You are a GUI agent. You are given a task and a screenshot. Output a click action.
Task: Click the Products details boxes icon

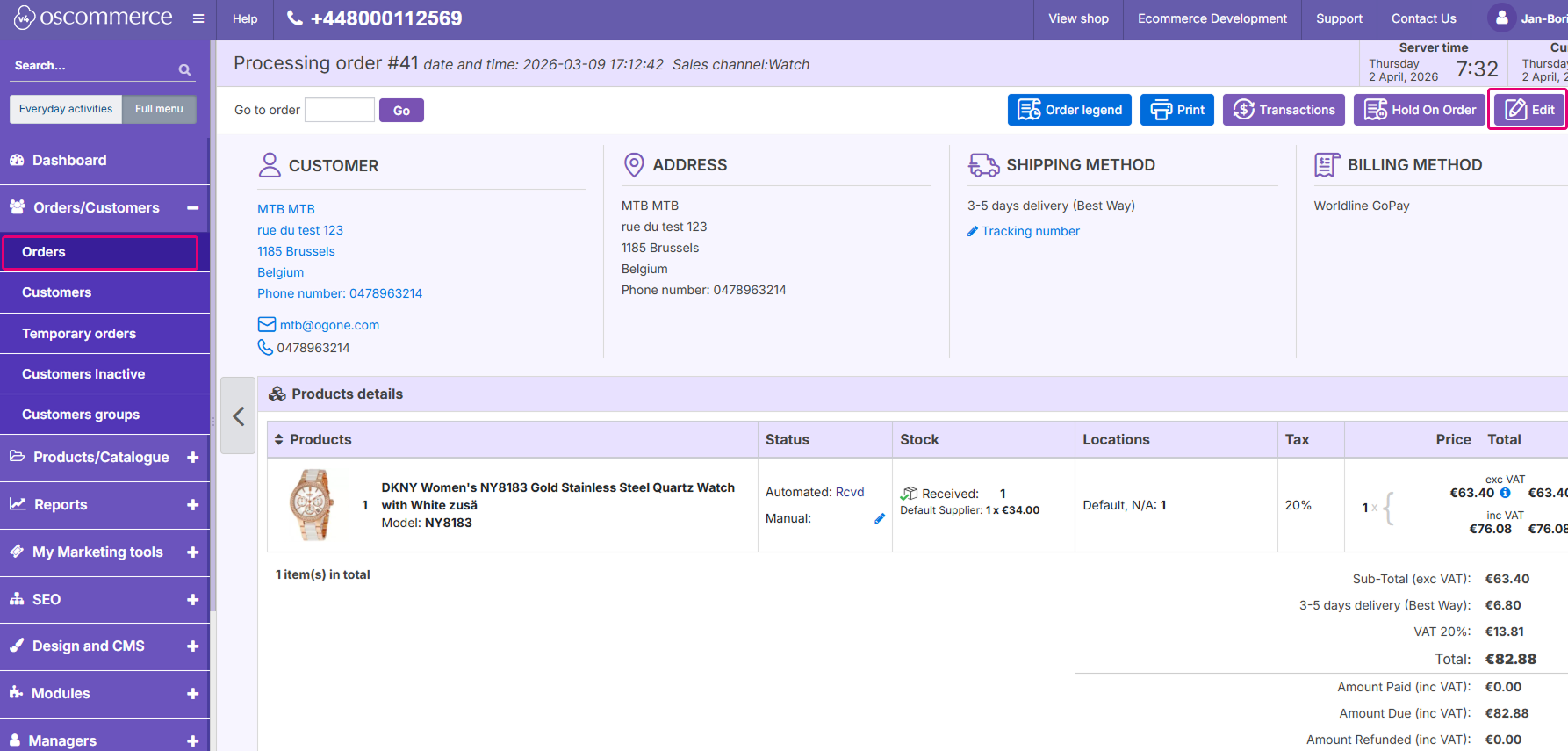[x=277, y=394]
